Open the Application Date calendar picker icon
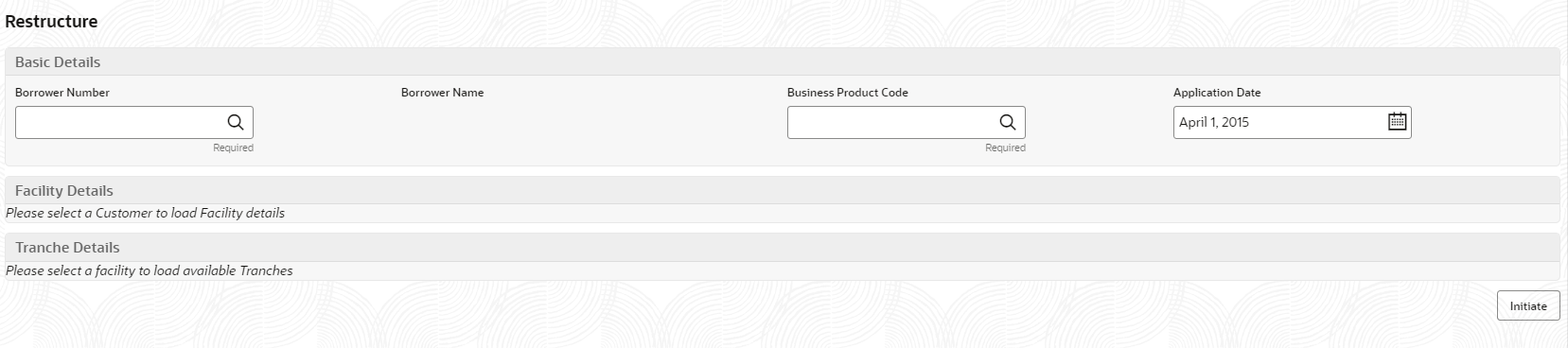Screen dimensions: 1568x348 tap(1397, 121)
